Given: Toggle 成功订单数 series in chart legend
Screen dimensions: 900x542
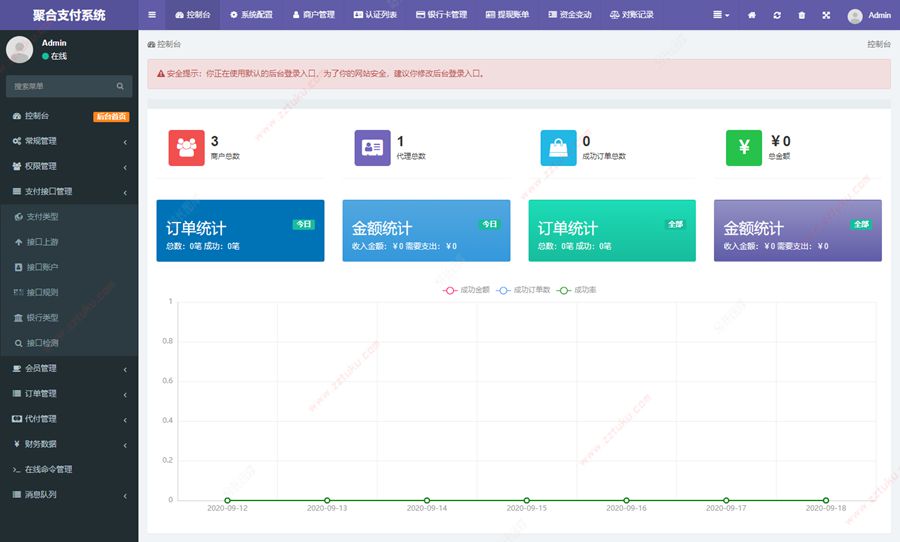Looking at the screenshot, I should (x=524, y=290).
